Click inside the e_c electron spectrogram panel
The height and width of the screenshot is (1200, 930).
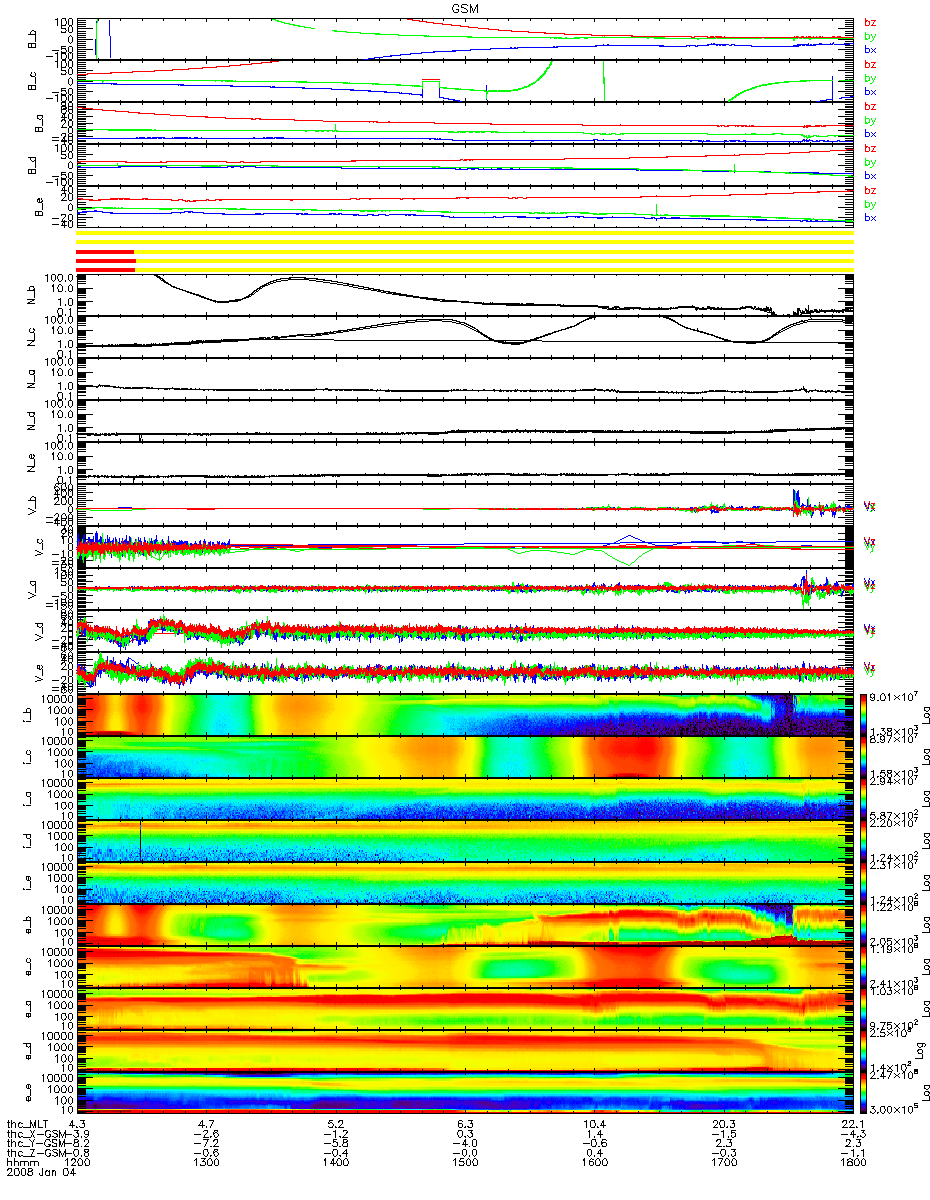[465, 968]
